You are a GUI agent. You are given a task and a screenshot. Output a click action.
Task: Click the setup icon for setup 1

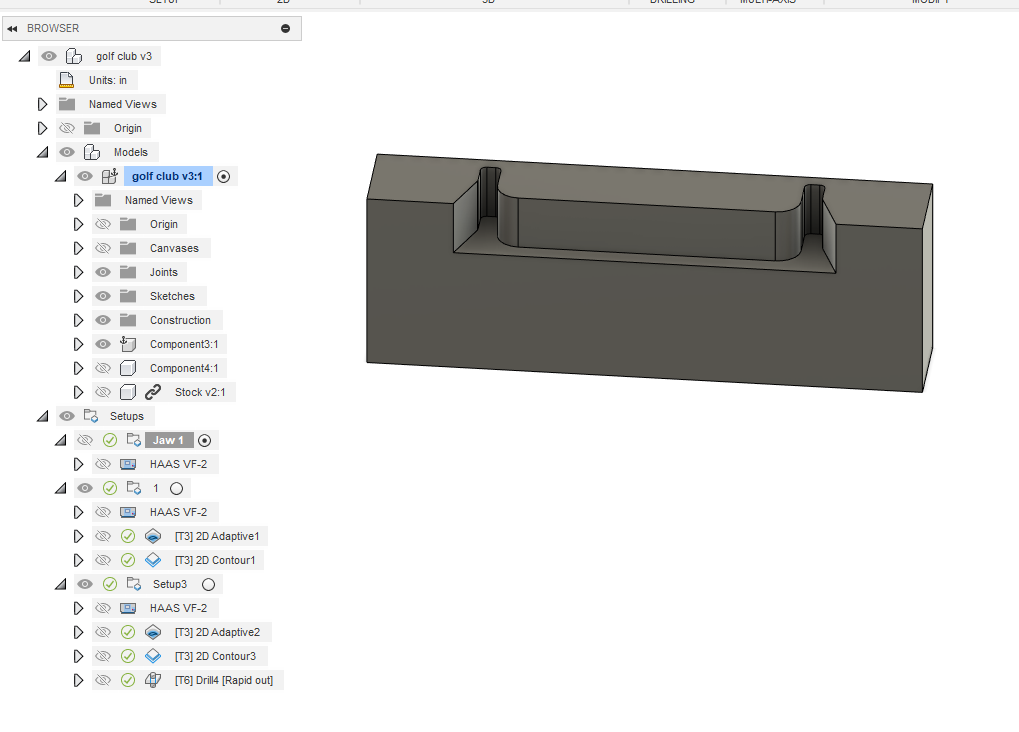tap(134, 488)
